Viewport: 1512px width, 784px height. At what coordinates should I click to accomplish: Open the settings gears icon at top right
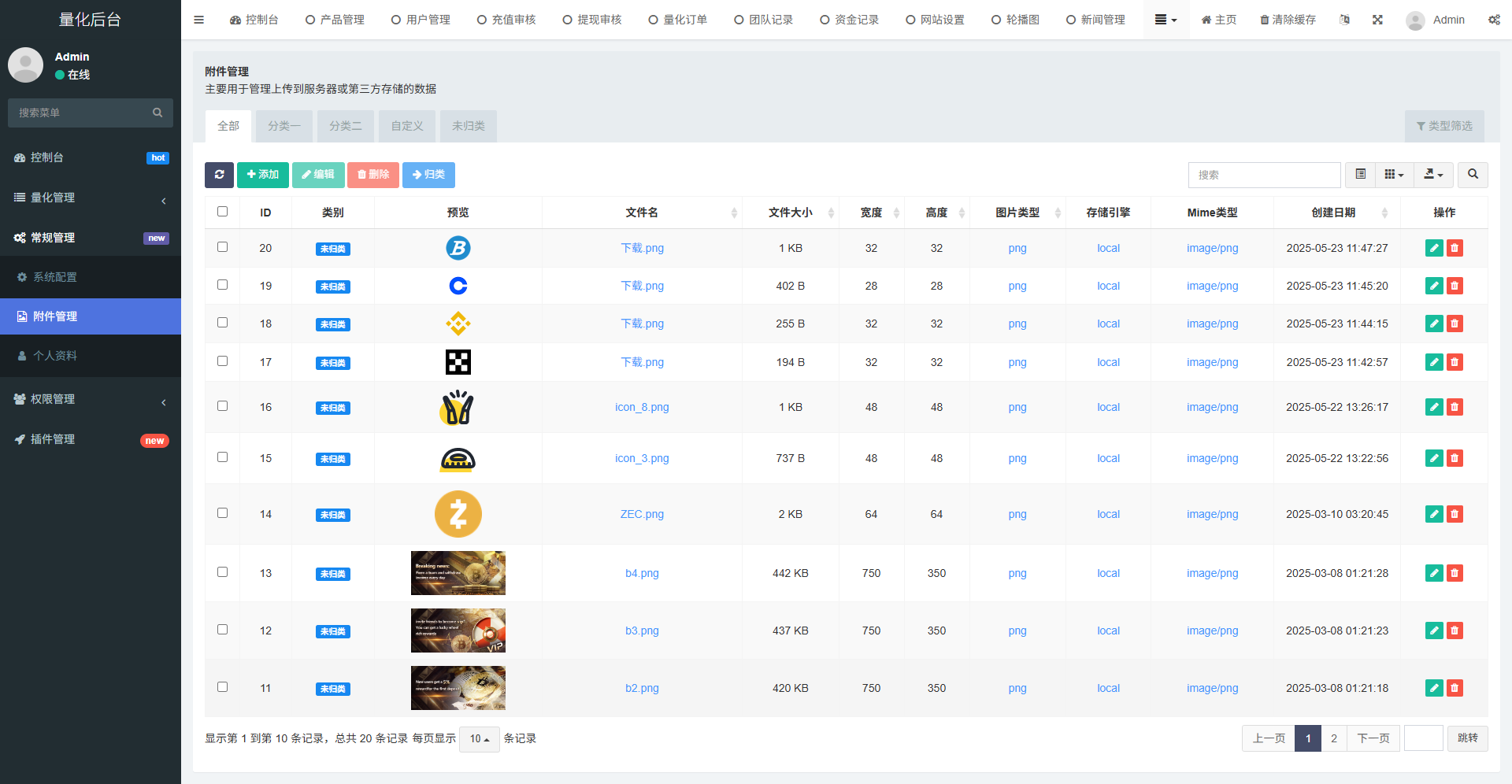click(1494, 20)
